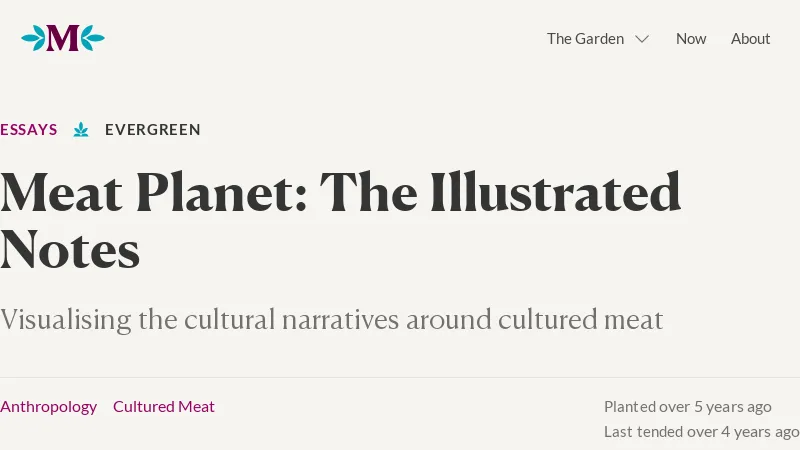This screenshot has height=450, width=800.
Task: Click the evergreen plant icon beside Essays
Action: click(x=81, y=130)
